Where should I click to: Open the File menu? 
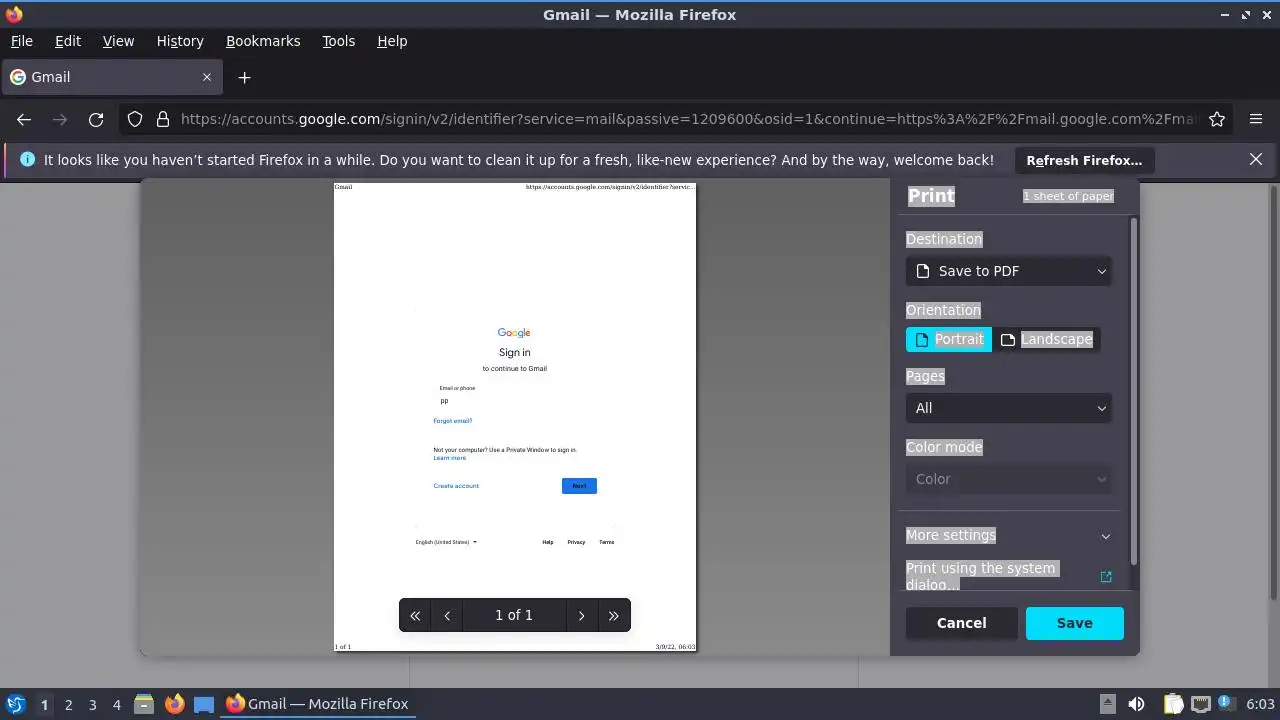(x=21, y=41)
